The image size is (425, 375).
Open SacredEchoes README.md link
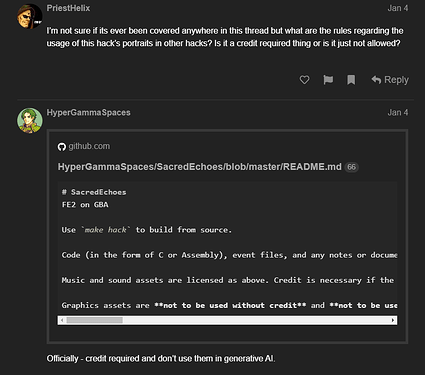coord(200,167)
